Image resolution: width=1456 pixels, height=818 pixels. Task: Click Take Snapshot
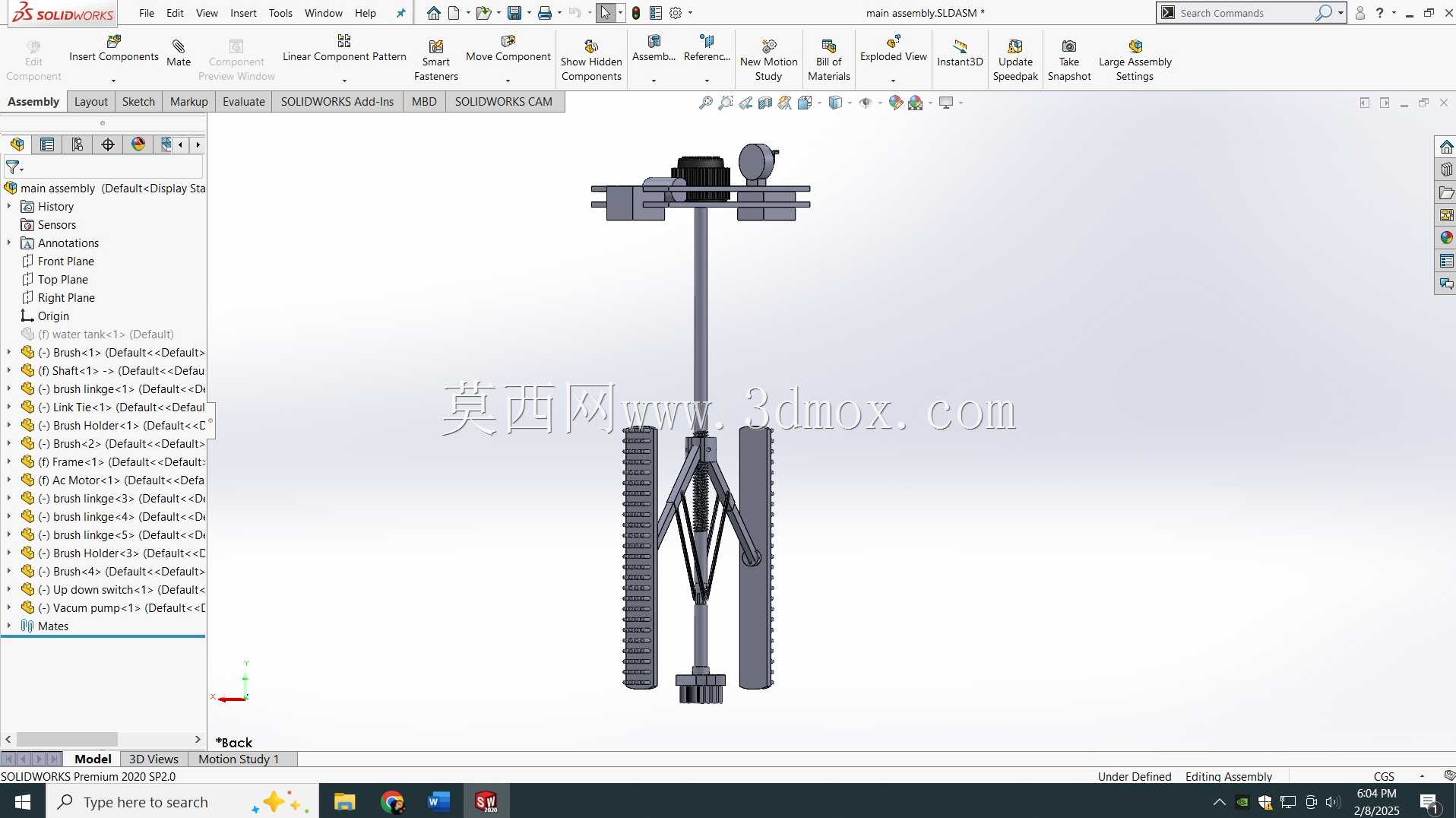[1069, 60]
